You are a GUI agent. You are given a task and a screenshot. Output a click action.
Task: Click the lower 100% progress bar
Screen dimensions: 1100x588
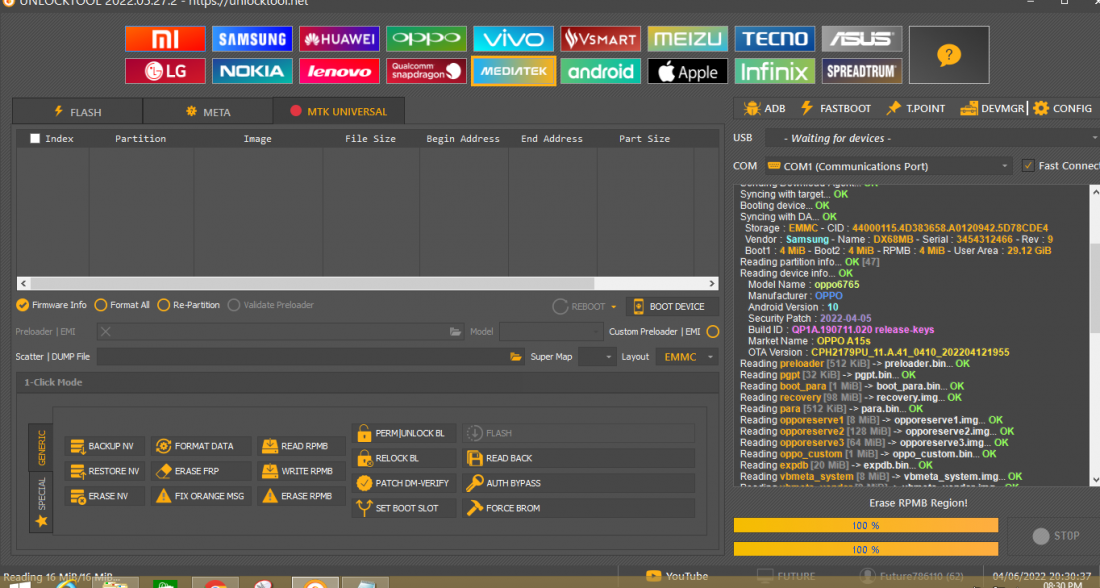[x=866, y=549]
